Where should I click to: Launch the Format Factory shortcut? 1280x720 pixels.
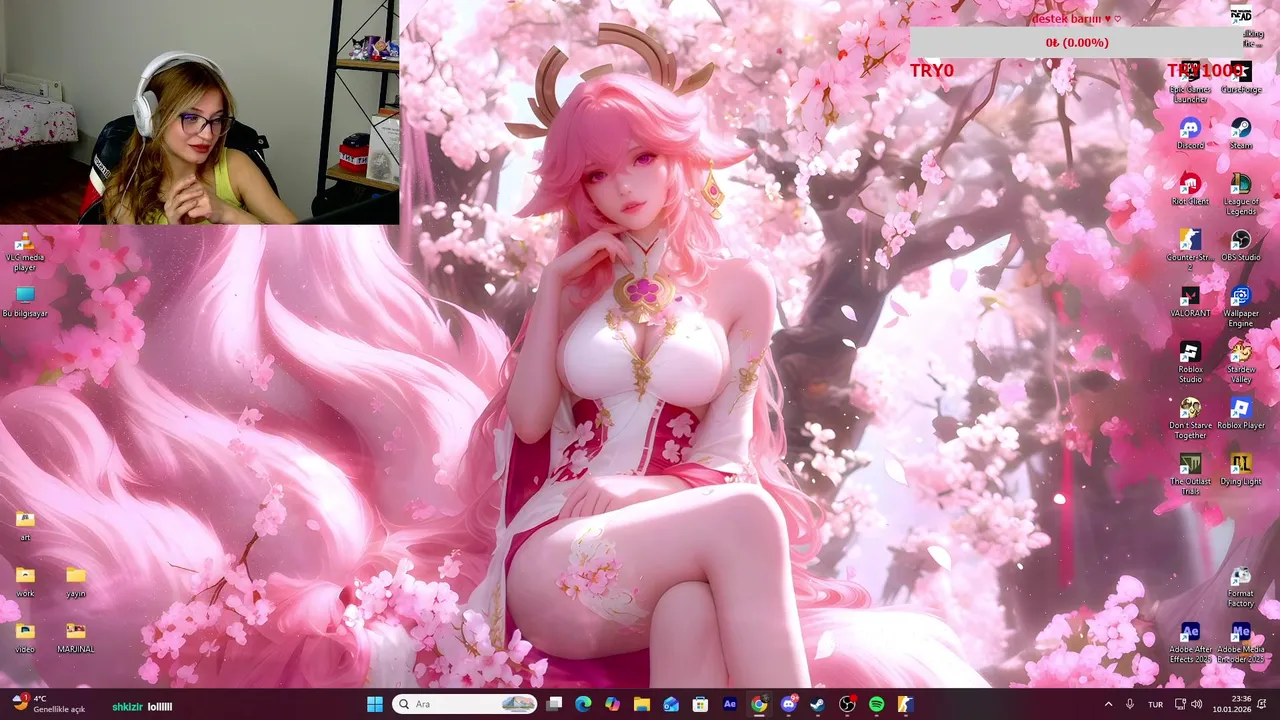click(1241, 586)
